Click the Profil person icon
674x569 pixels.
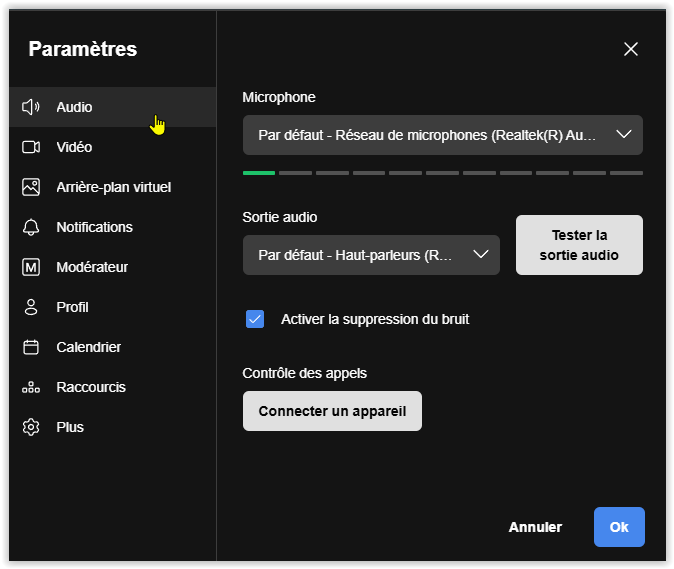pyautogui.click(x=31, y=307)
